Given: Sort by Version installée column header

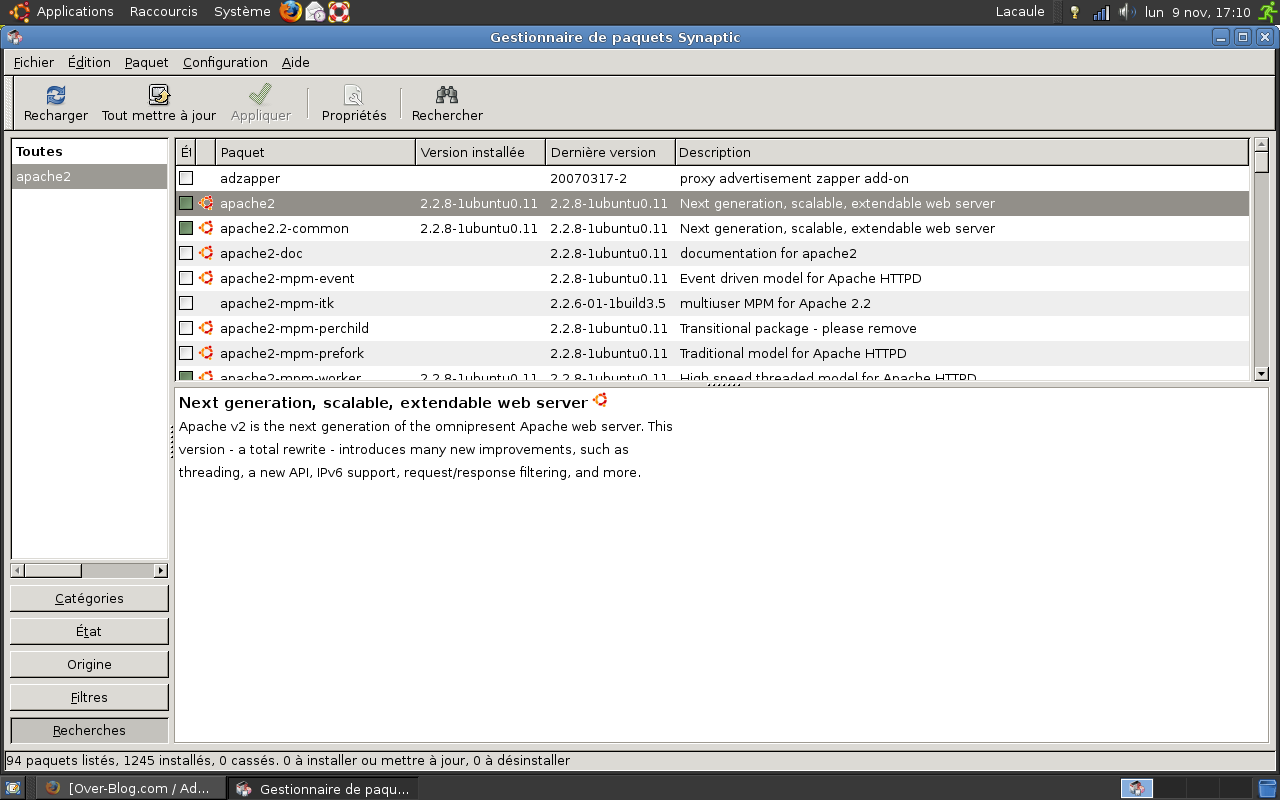Looking at the screenshot, I should tap(481, 152).
